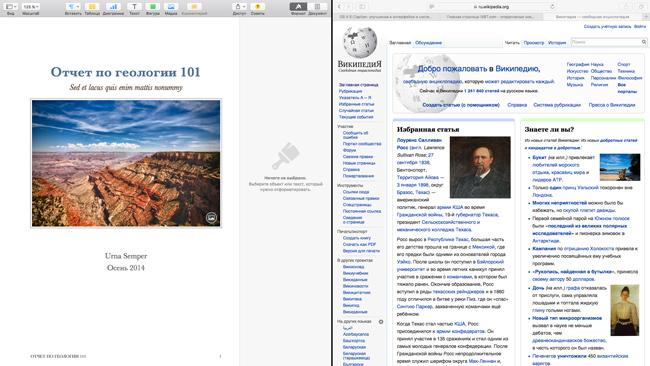Click the reload icon in Safari address bar

tap(552, 7)
